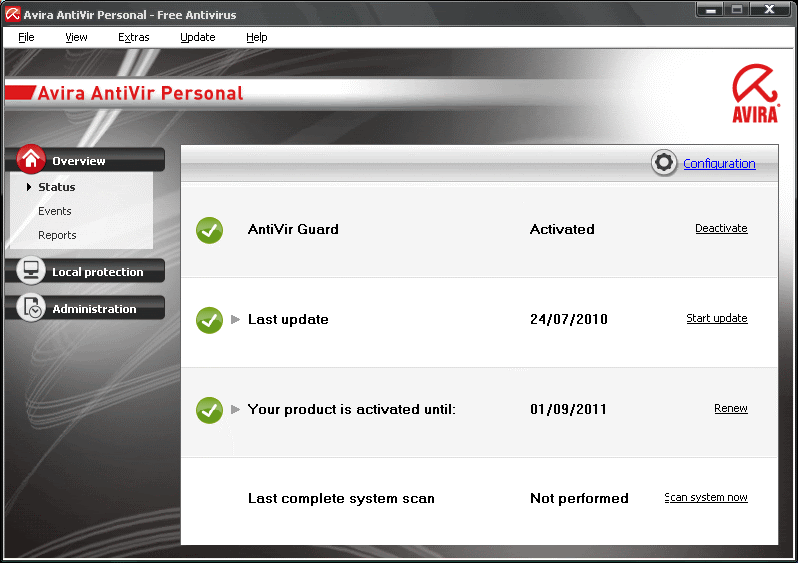This screenshot has width=798, height=563.
Task: Click the Start update link
Action: click(x=716, y=319)
